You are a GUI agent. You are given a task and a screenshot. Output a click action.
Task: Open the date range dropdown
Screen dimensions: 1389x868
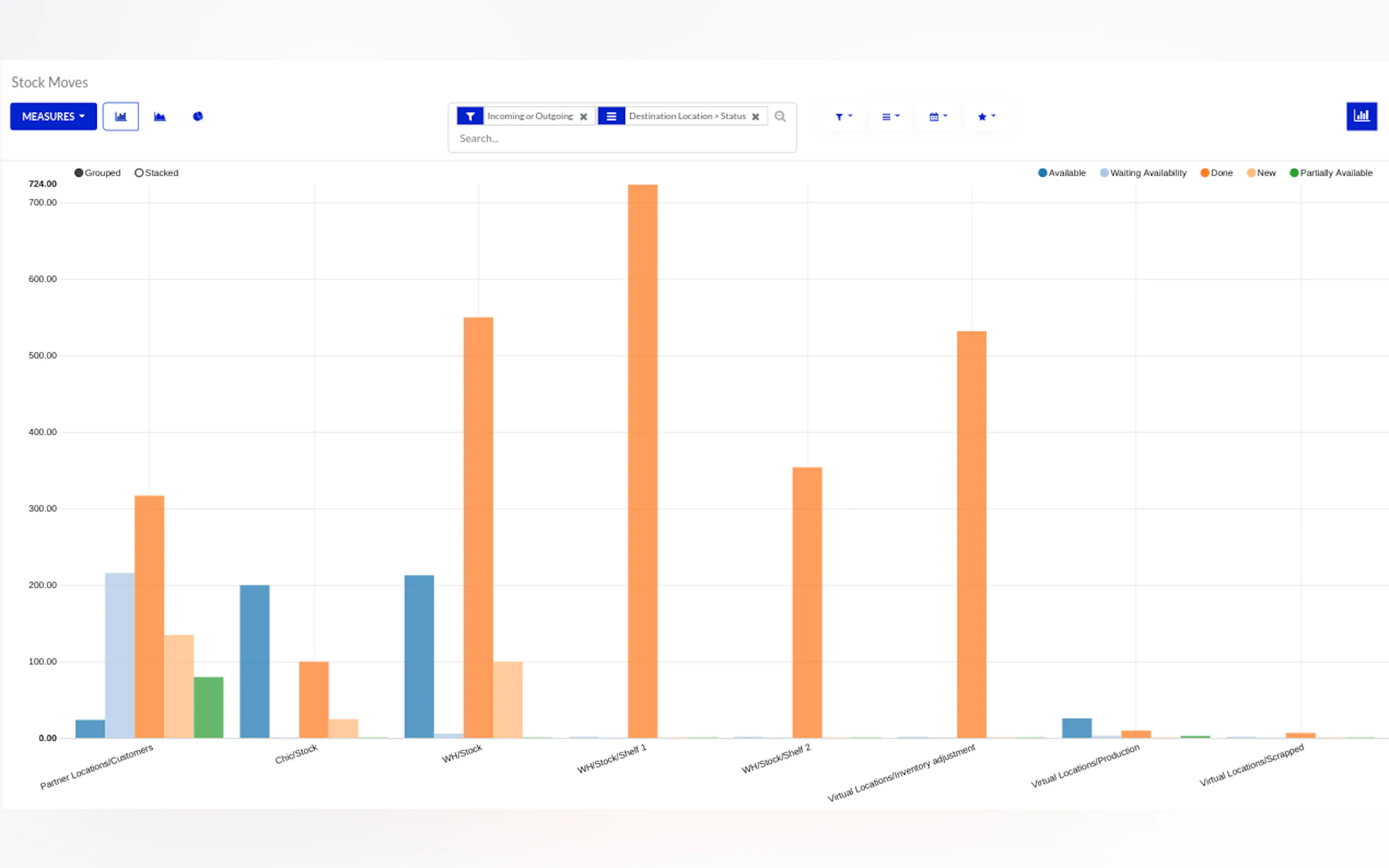point(938,116)
